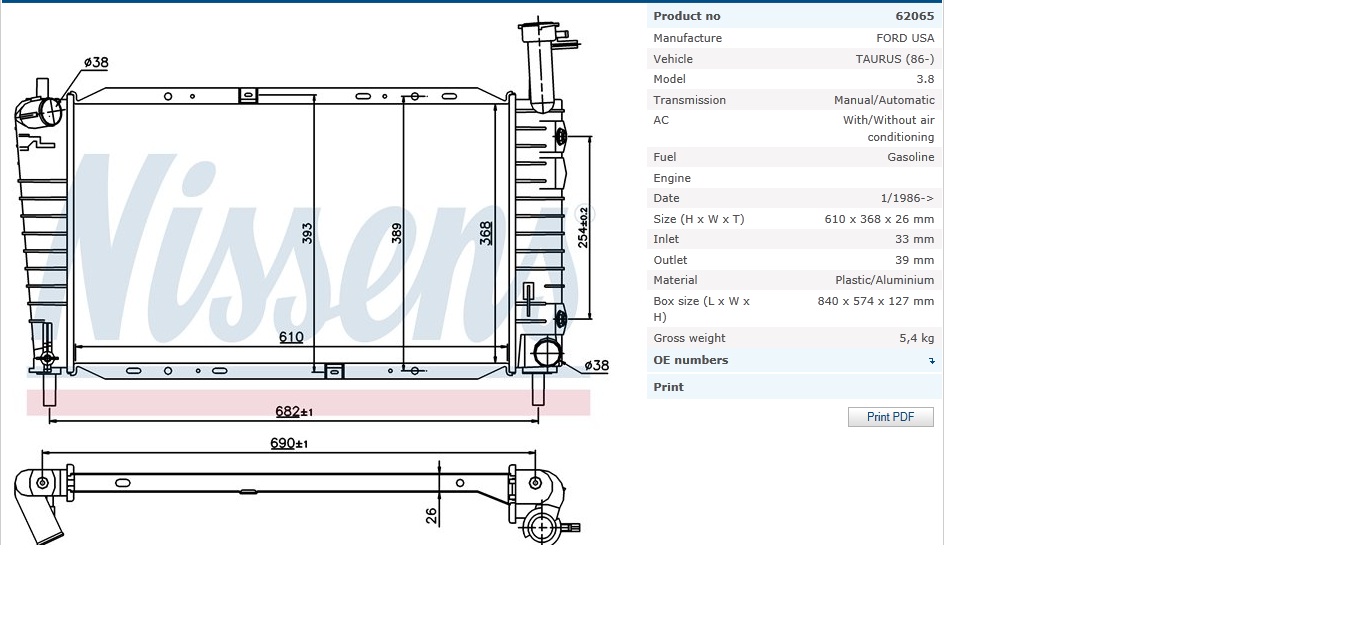Select the outlet value '39 mm'
The width and height of the screenshot is (1360, 624).
(915, 260)
